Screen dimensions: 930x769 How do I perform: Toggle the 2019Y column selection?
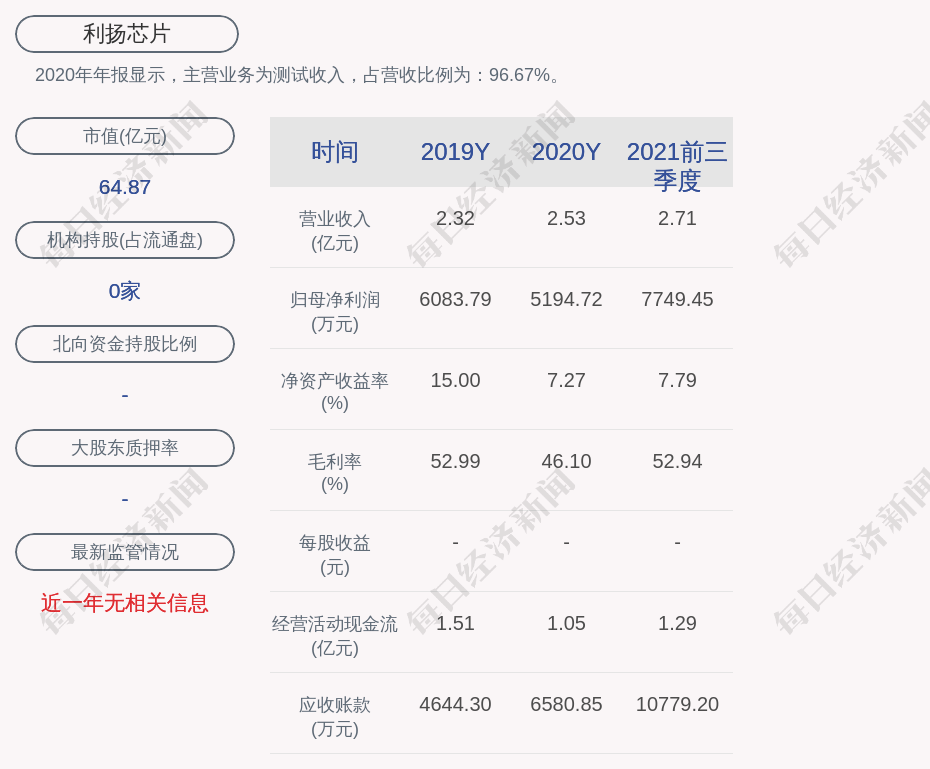455,152
